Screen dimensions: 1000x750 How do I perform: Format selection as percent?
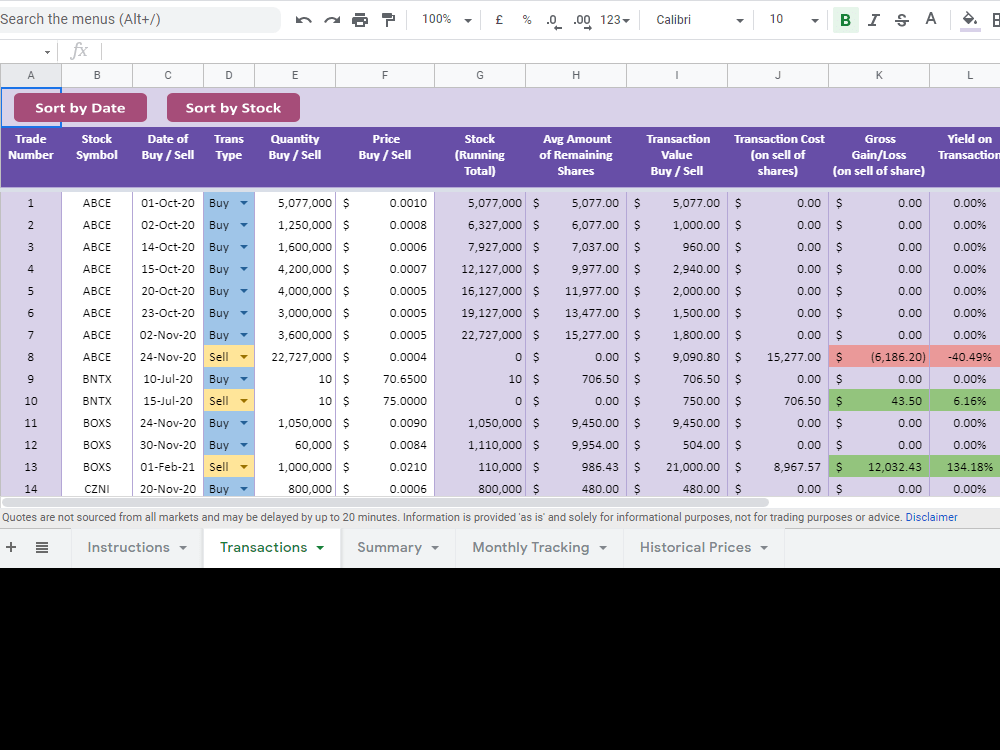pos(527,19)
